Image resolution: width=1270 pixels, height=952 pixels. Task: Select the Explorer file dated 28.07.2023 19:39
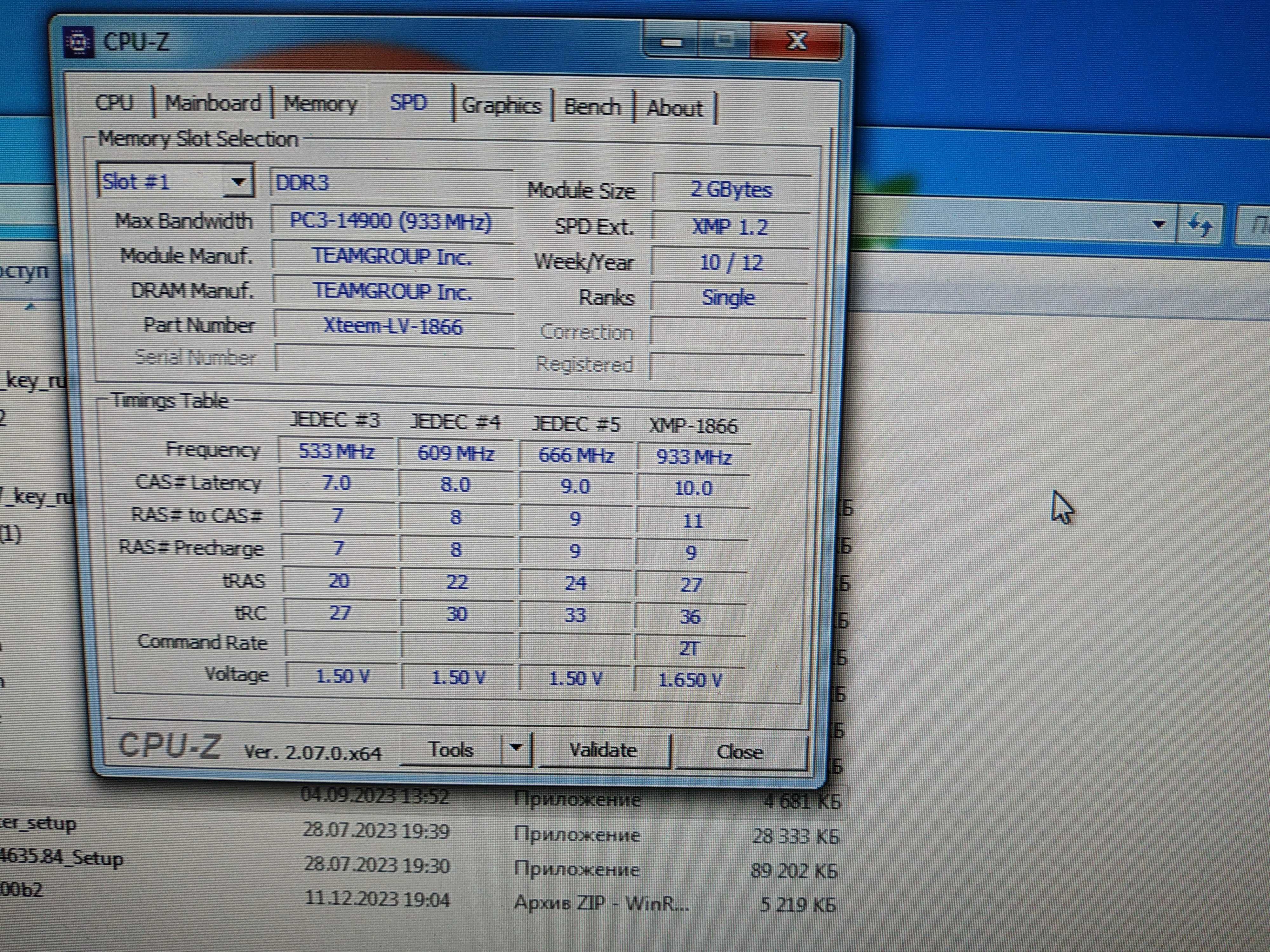pyautogui.click(x=376, y=831)
